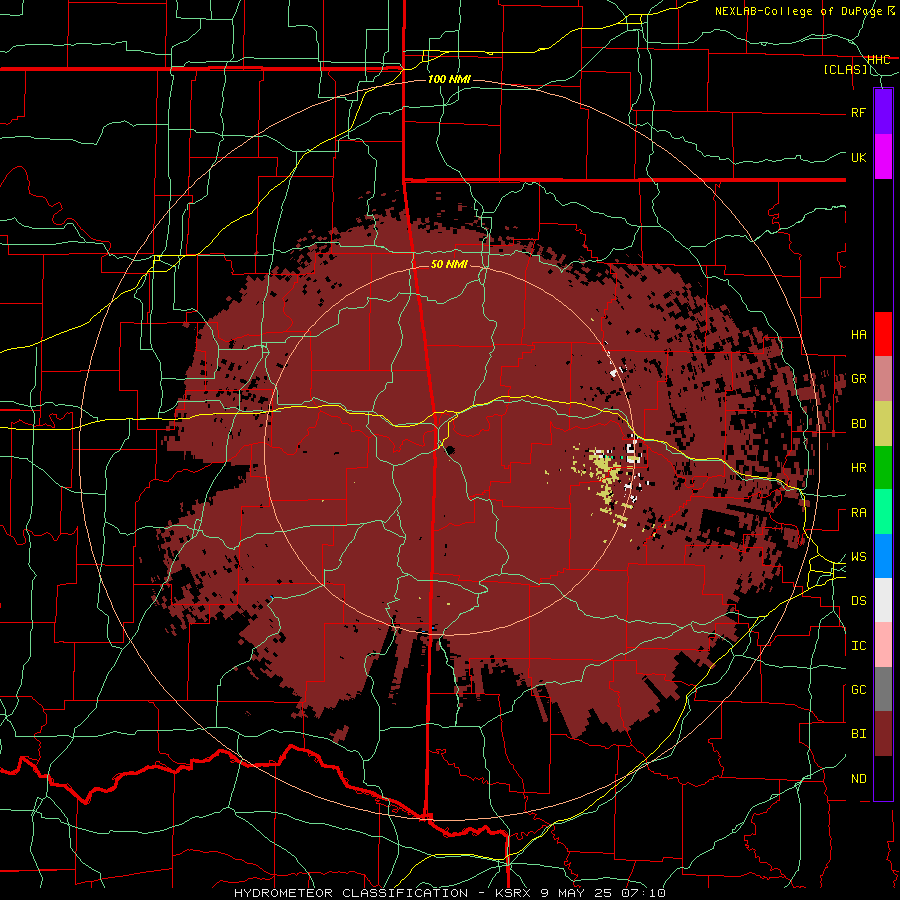Click the Hydrometeor Classification KSRX title caption
The height and width of the screenshot is (900, 900).
coord(449,893)
